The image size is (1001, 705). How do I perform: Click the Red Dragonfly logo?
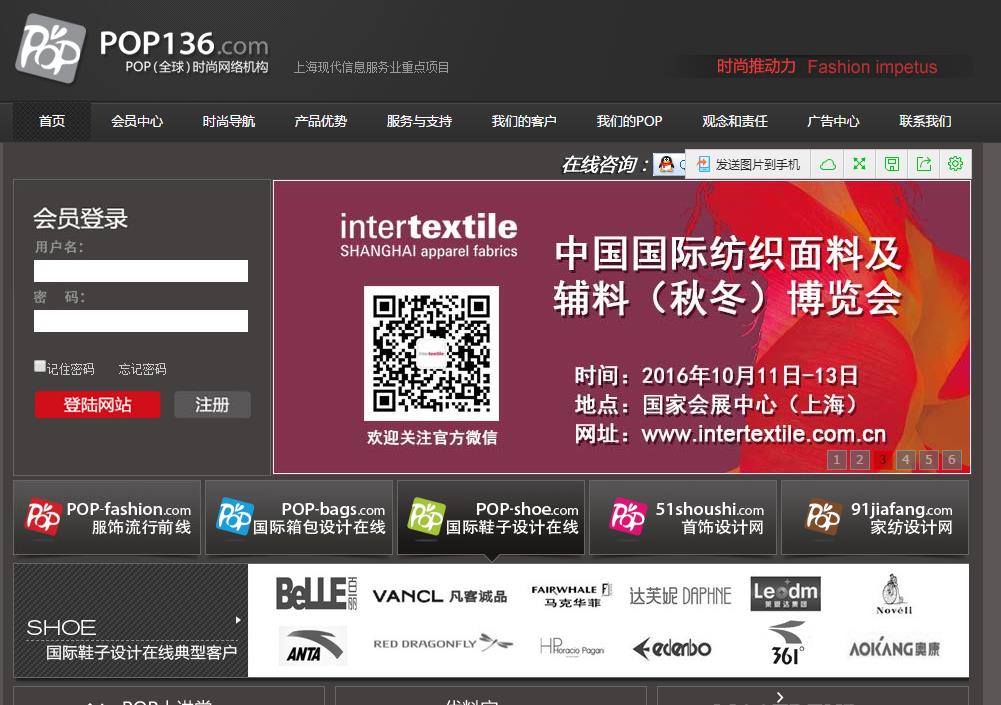coord(443,643)
